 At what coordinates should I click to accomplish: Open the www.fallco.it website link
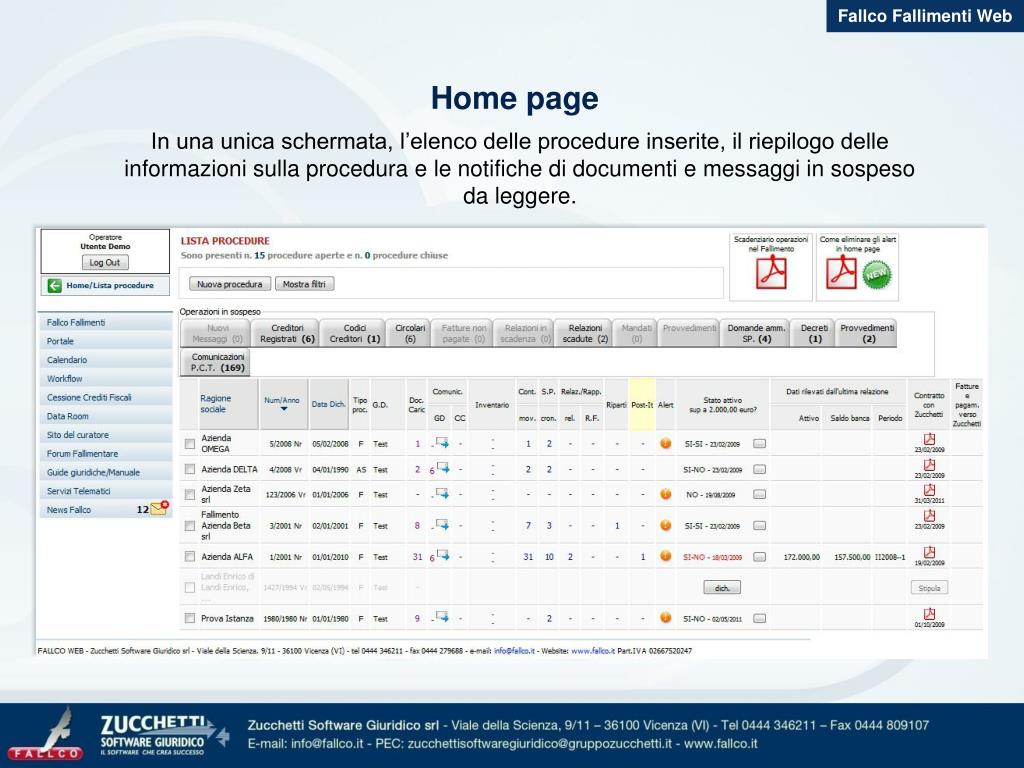[592, 651]
